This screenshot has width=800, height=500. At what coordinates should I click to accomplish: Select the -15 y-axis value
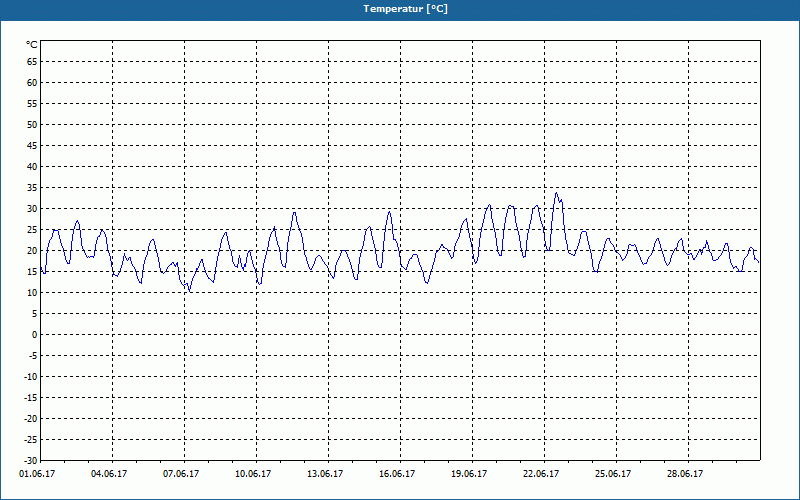[30, 397]
